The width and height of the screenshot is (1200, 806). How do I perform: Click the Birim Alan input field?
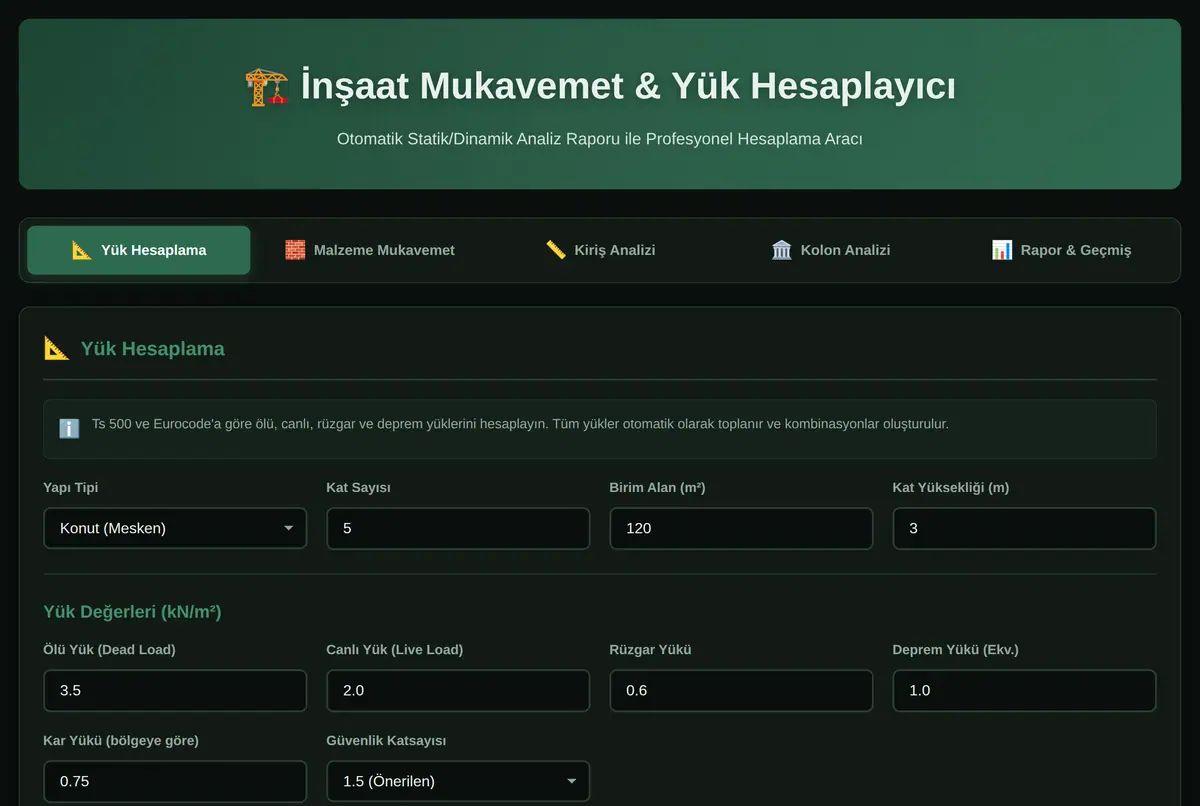[741, 528]
